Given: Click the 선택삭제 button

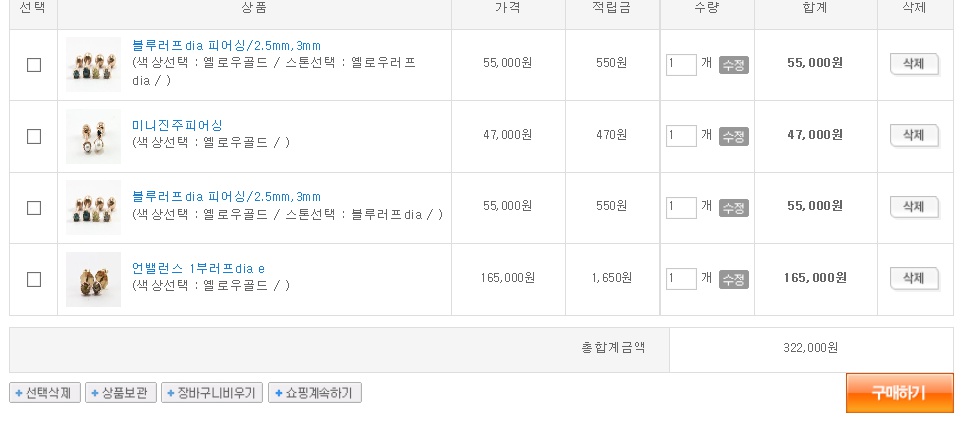Looking at the screenshot, I should point(45,393).
